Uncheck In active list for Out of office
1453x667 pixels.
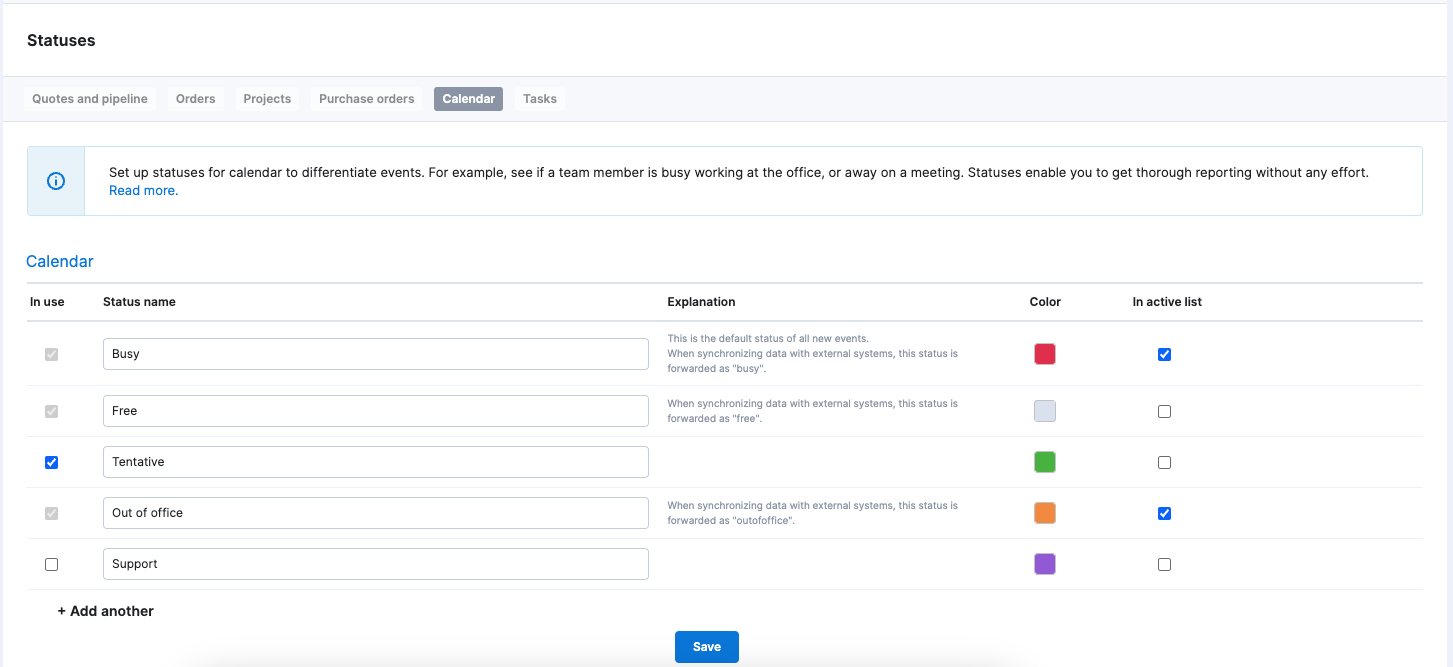click(x=1164, y=513)
